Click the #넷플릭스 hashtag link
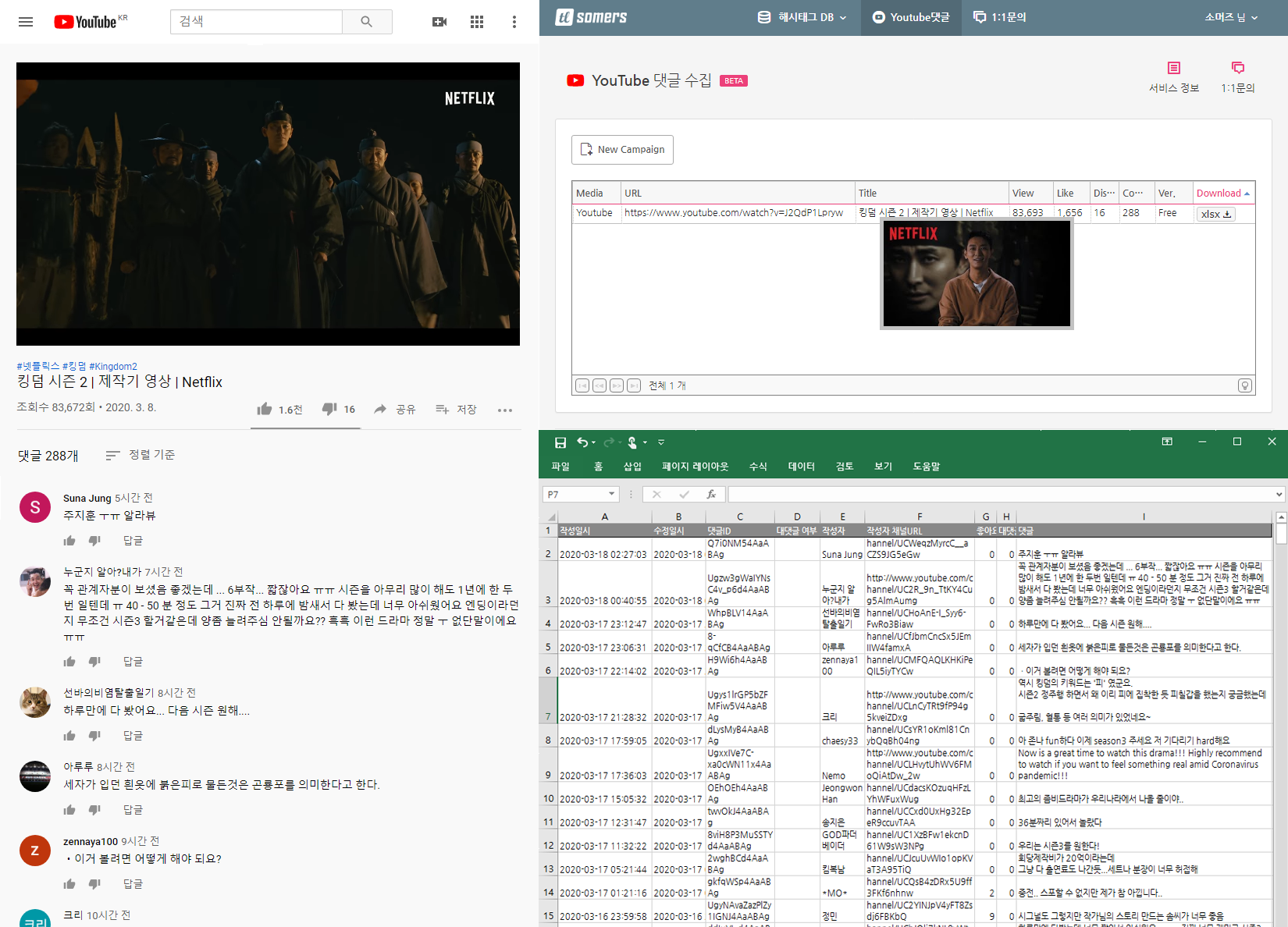 click(x=37, y=366)
